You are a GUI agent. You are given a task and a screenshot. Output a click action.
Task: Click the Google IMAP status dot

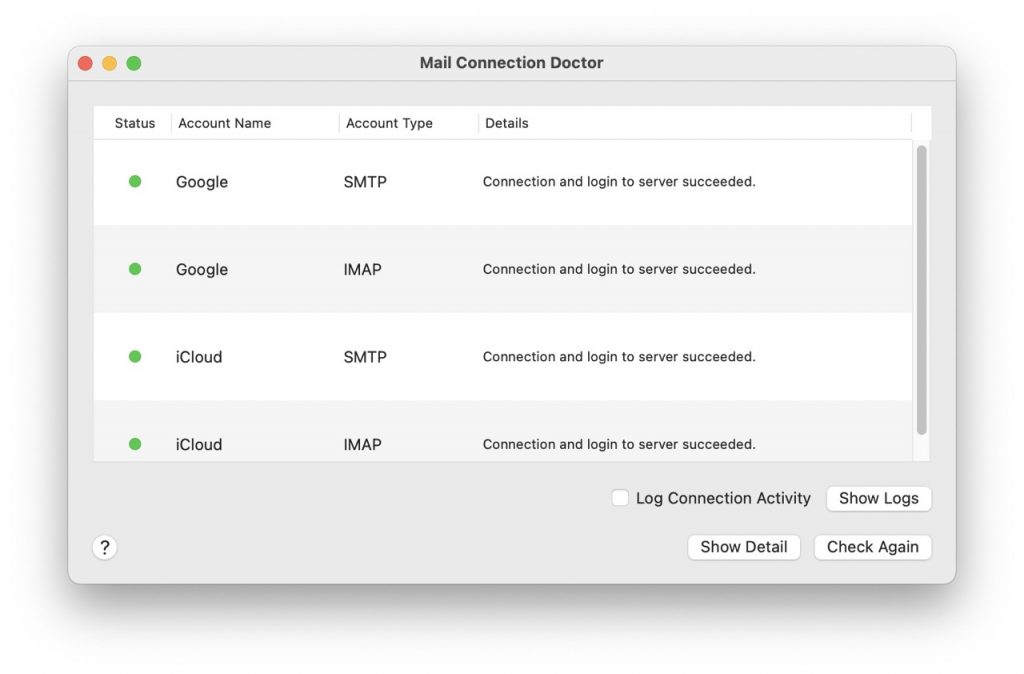[134, 269]
